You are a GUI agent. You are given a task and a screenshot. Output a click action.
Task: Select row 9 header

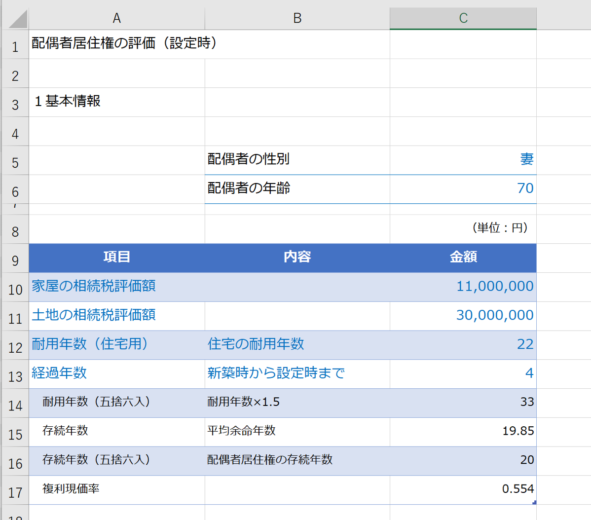click(15, 258)
